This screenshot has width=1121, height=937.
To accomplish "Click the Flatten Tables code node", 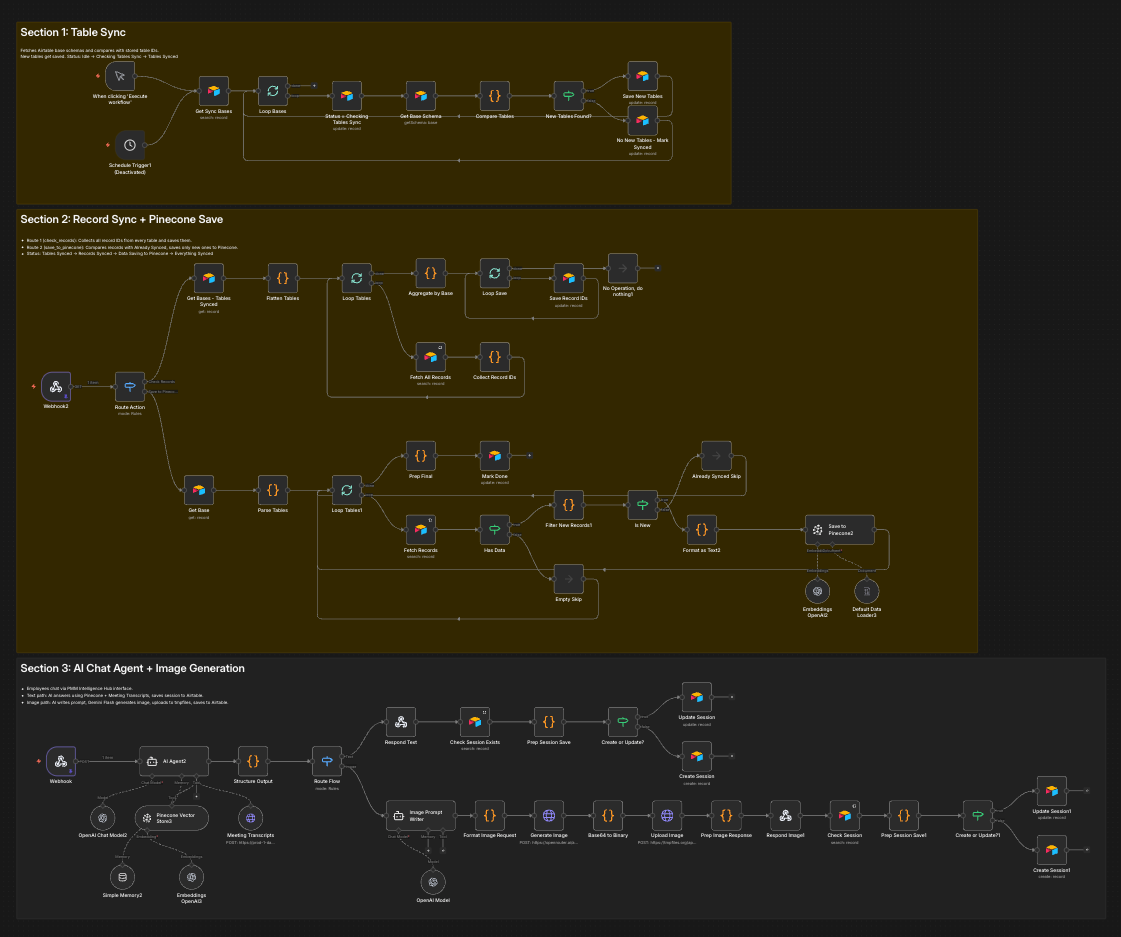I will (x=282, y=279).
